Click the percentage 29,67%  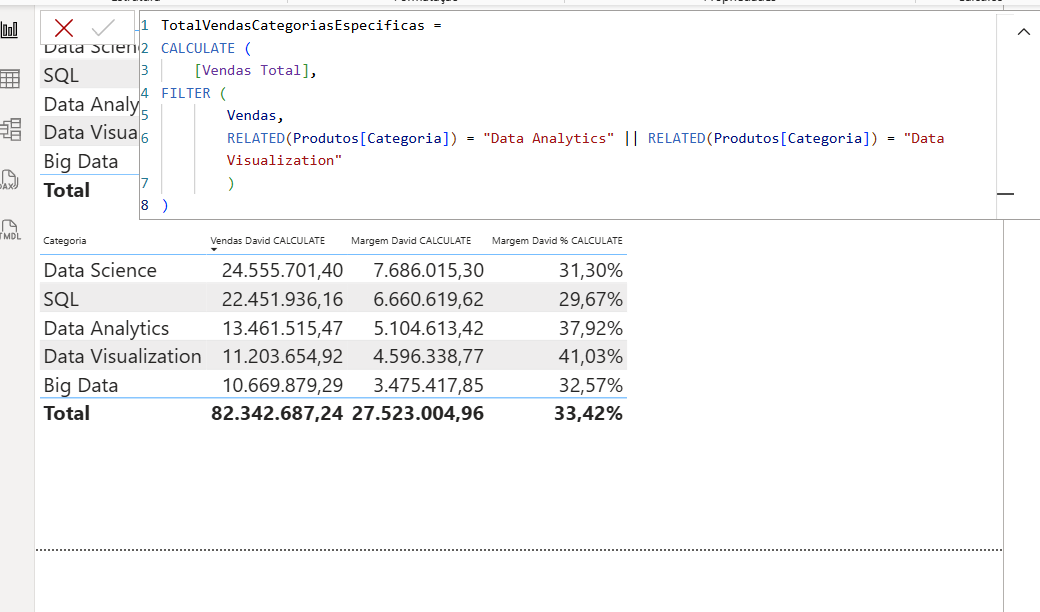[x=591, y=300]
